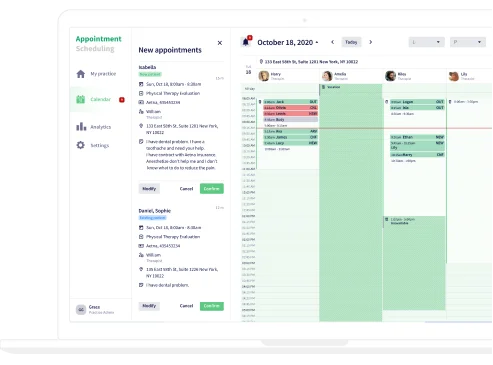Open Settings in sidebar
The image size is (493, 365).
point(100,145)
